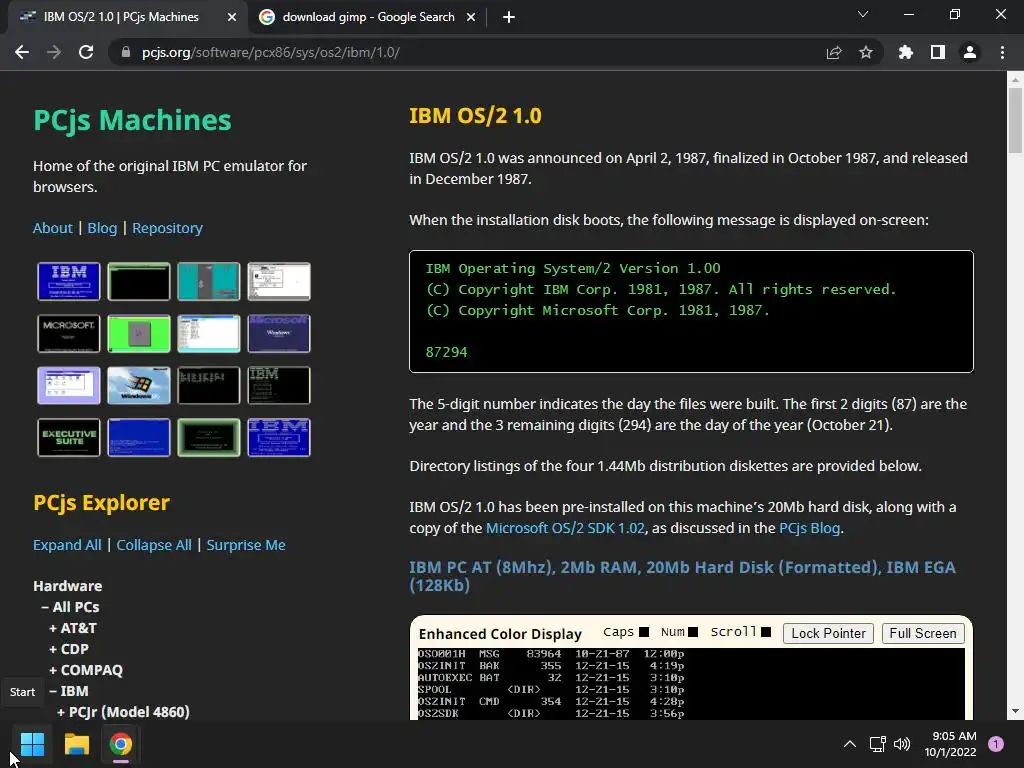Open File Explorer from the taskbar

tap(76, 744)
